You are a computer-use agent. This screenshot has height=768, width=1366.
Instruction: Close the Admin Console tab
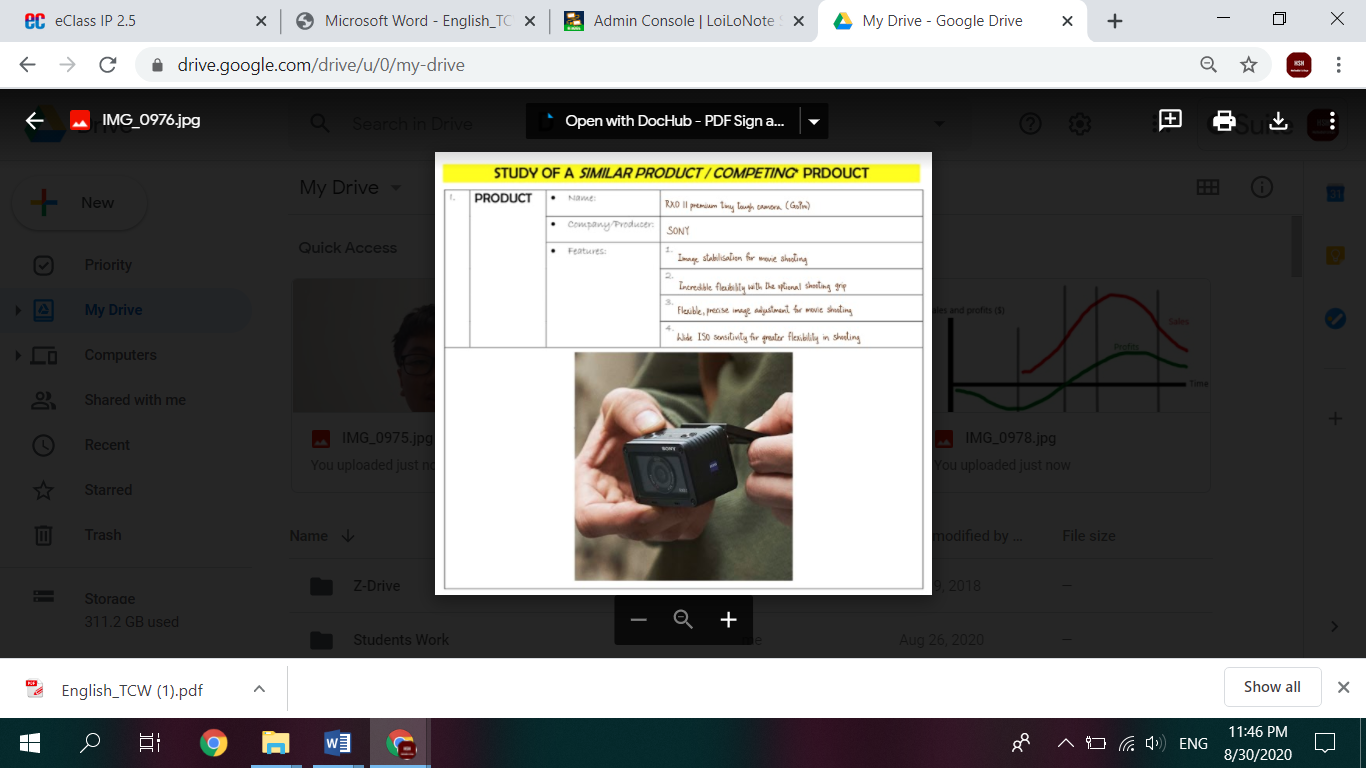tap(799, 21)
